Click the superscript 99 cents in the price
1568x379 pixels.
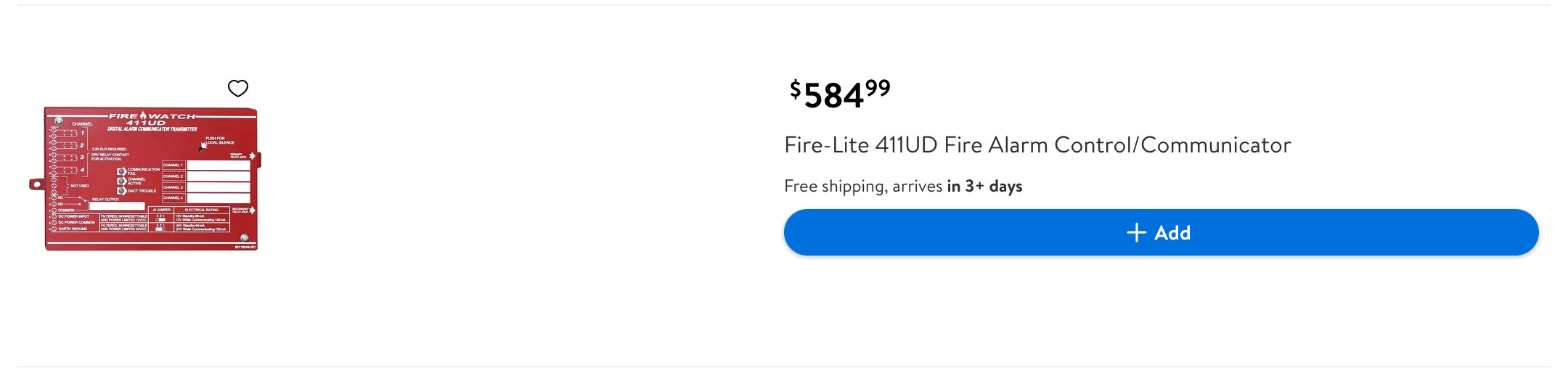point(878,88)
